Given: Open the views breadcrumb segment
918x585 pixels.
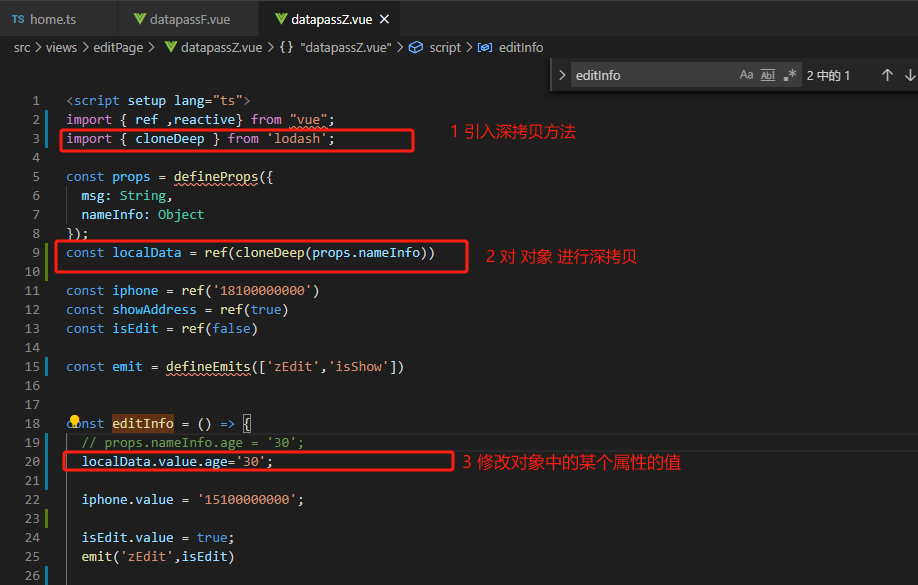Looking at the screenshot, I should (61, 47).
